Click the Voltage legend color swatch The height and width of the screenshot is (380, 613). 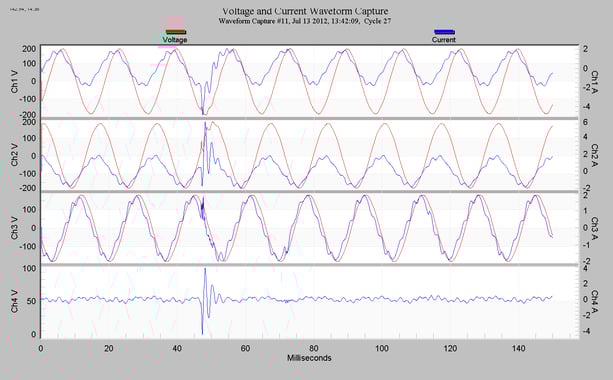click(176, 32)
